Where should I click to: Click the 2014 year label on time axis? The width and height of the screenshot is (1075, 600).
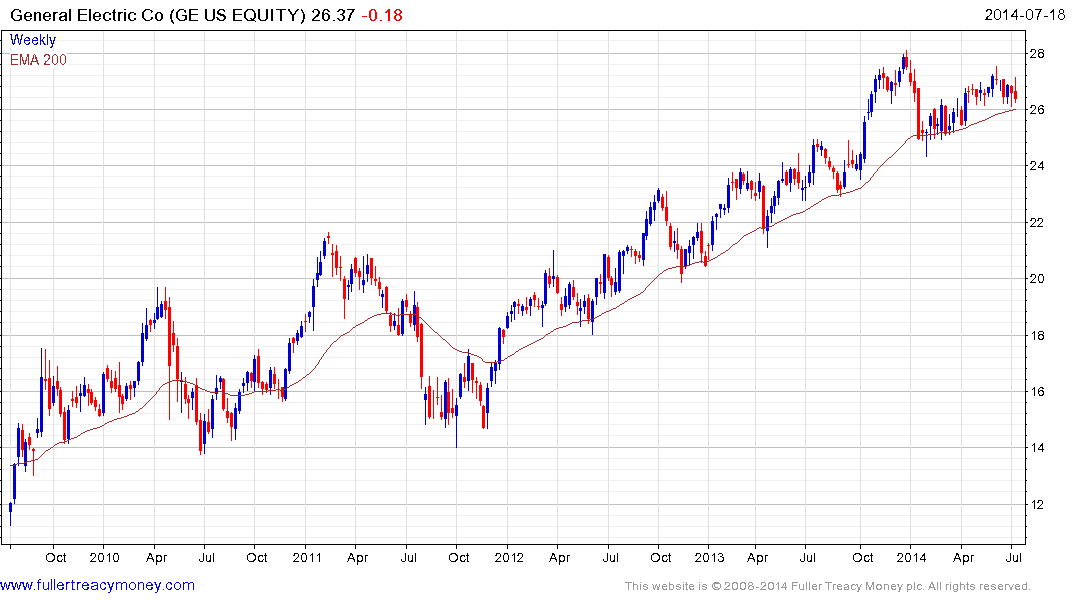(911, 557)
